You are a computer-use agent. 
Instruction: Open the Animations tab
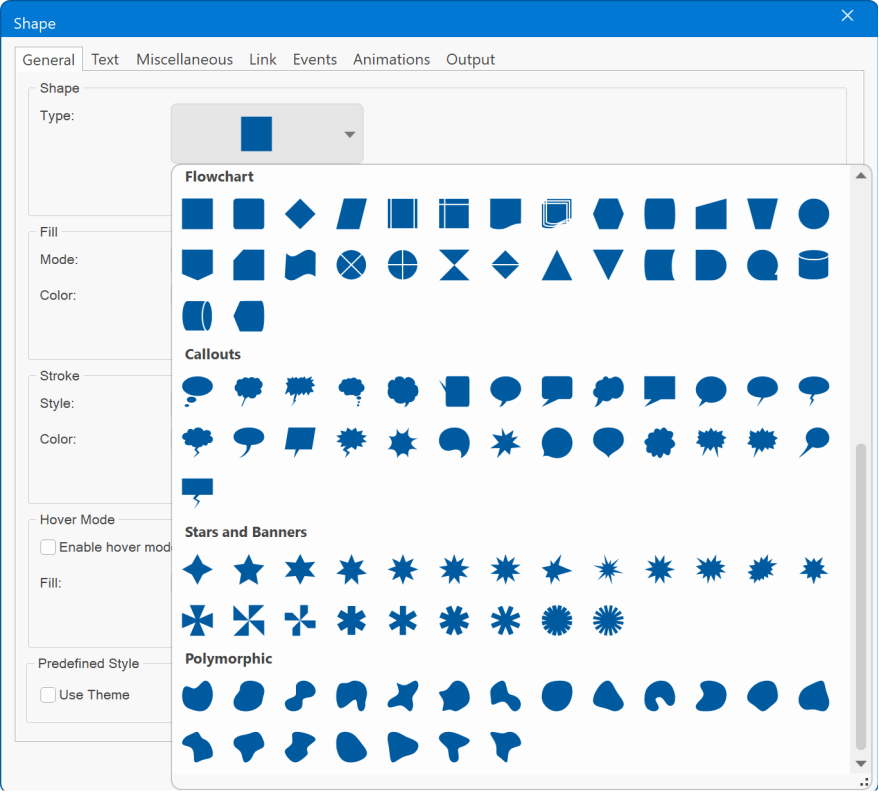click(391, 60)
